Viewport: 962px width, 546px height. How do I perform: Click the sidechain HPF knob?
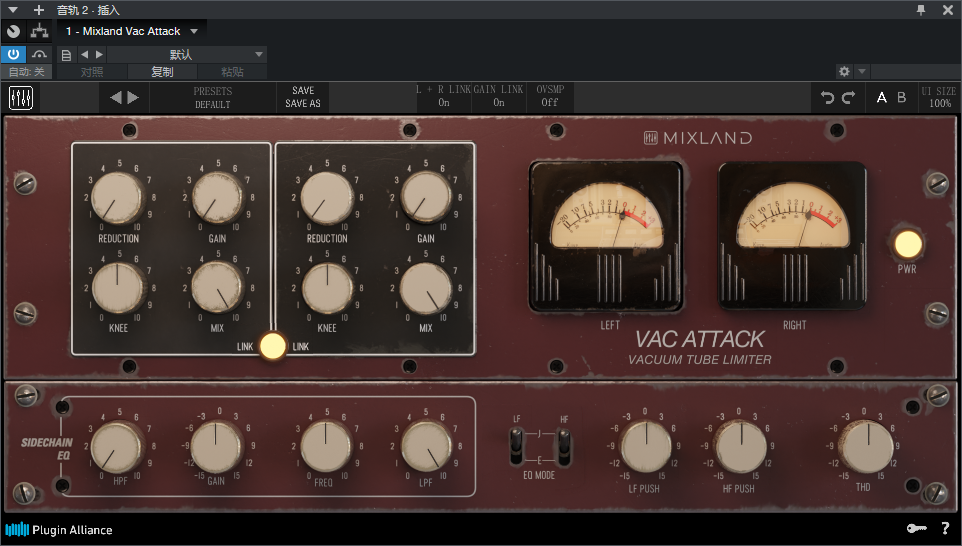(118, 447)
